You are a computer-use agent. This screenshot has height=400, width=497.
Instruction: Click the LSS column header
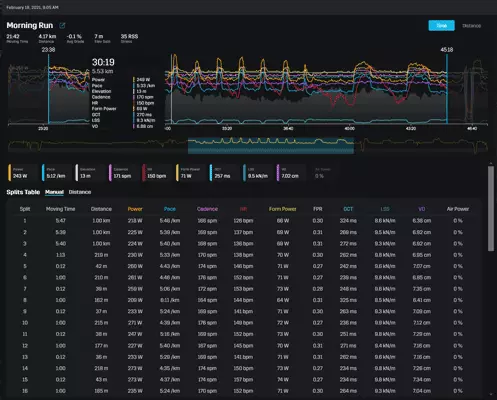point(385,209)
